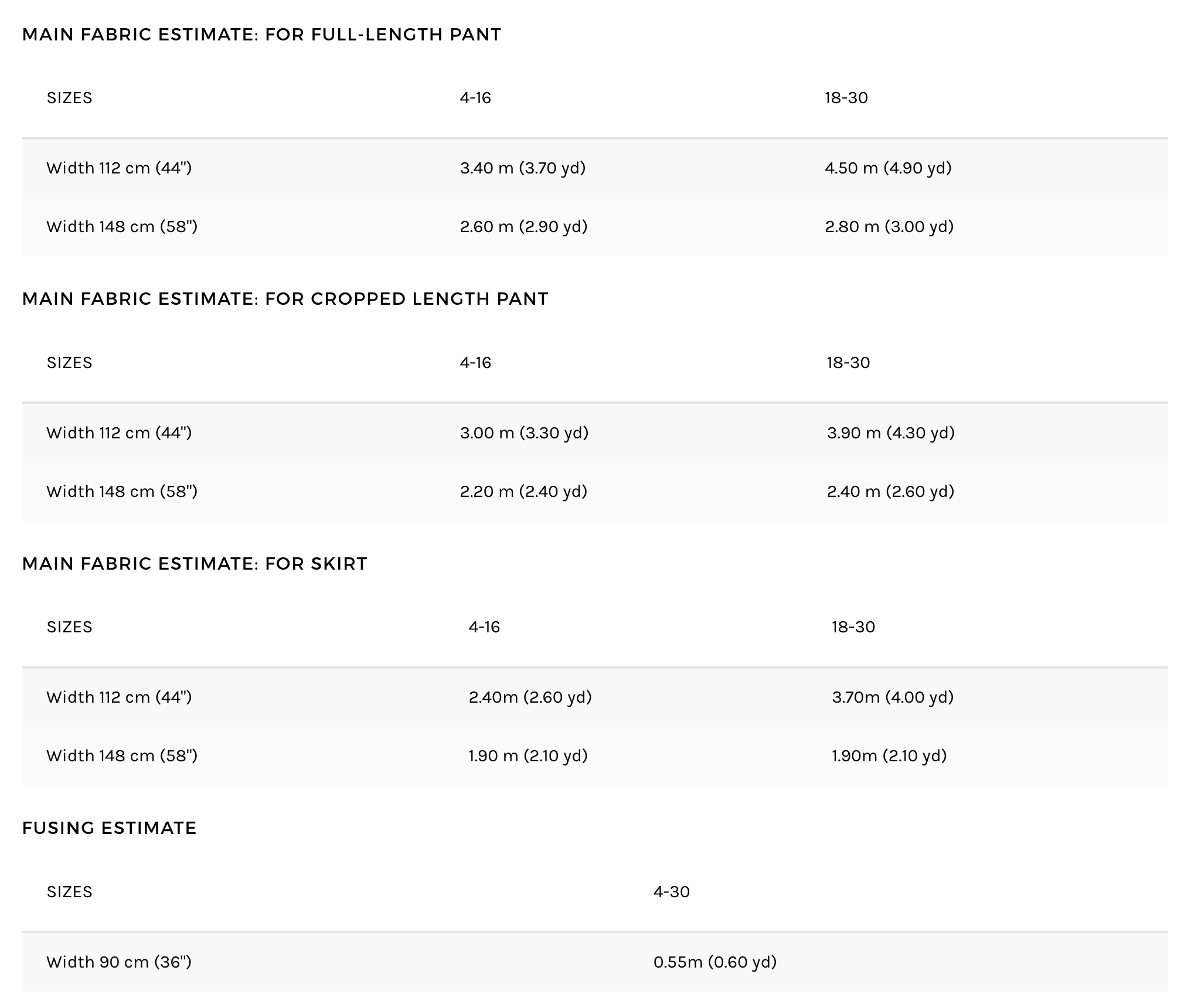Click the 2.40 m (2.60 yd) cropped pant value
The width and height of the screenshot is (1191, 1008).
click(x=891, y=492)
